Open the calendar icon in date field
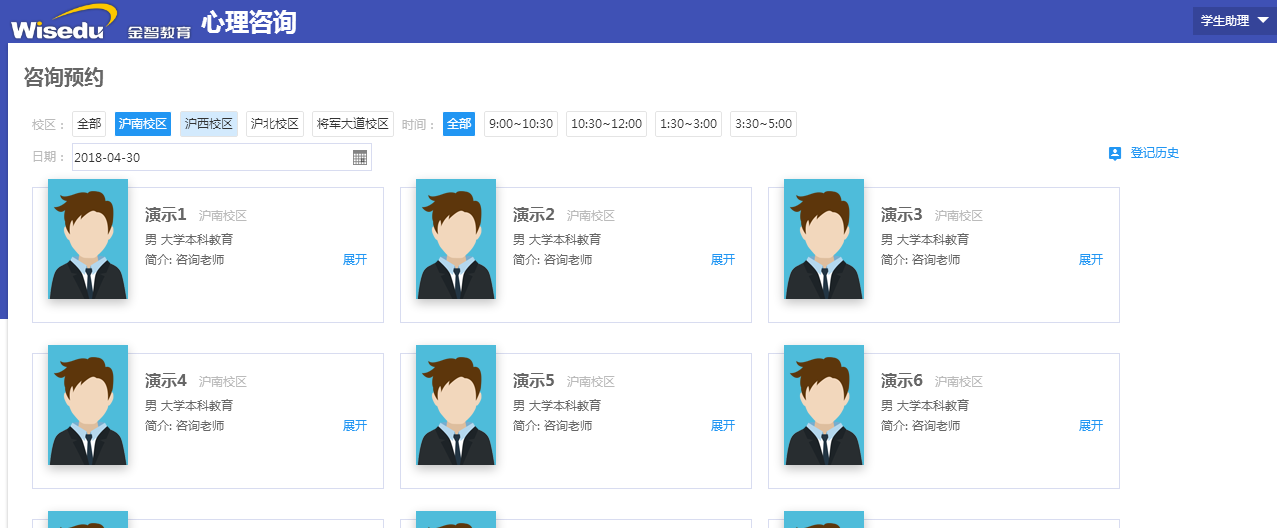This screenshot has height=528, width=1277. [x=360, y=157]
